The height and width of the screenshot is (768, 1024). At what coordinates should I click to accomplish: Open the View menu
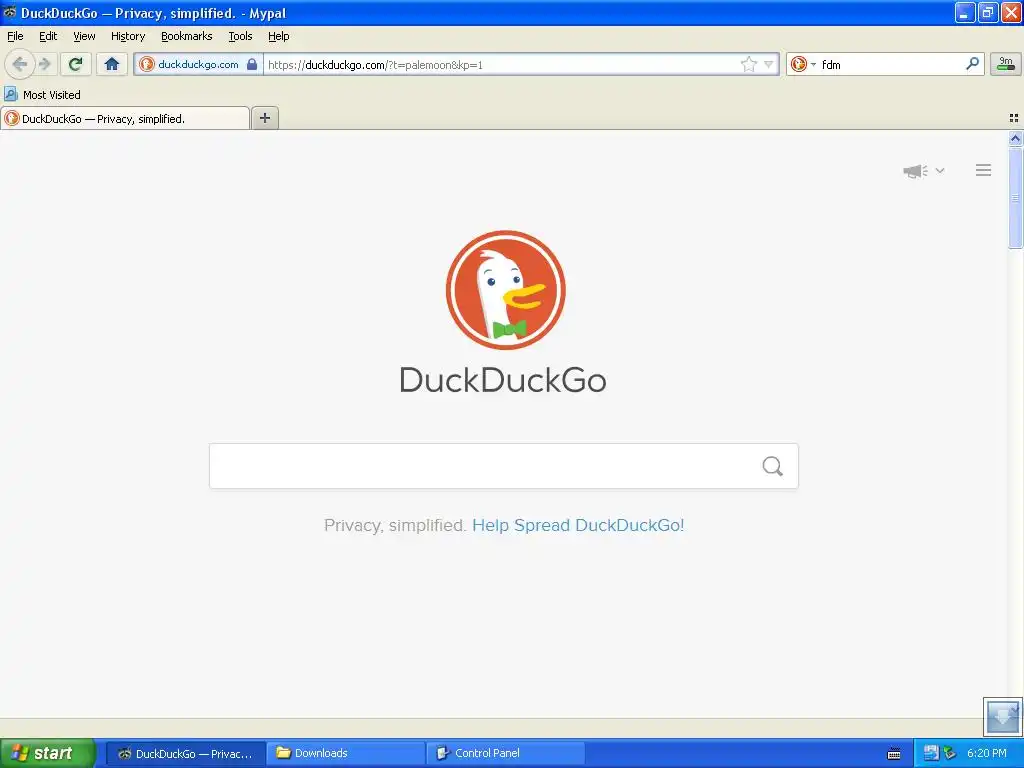click(x=84, y=36)
